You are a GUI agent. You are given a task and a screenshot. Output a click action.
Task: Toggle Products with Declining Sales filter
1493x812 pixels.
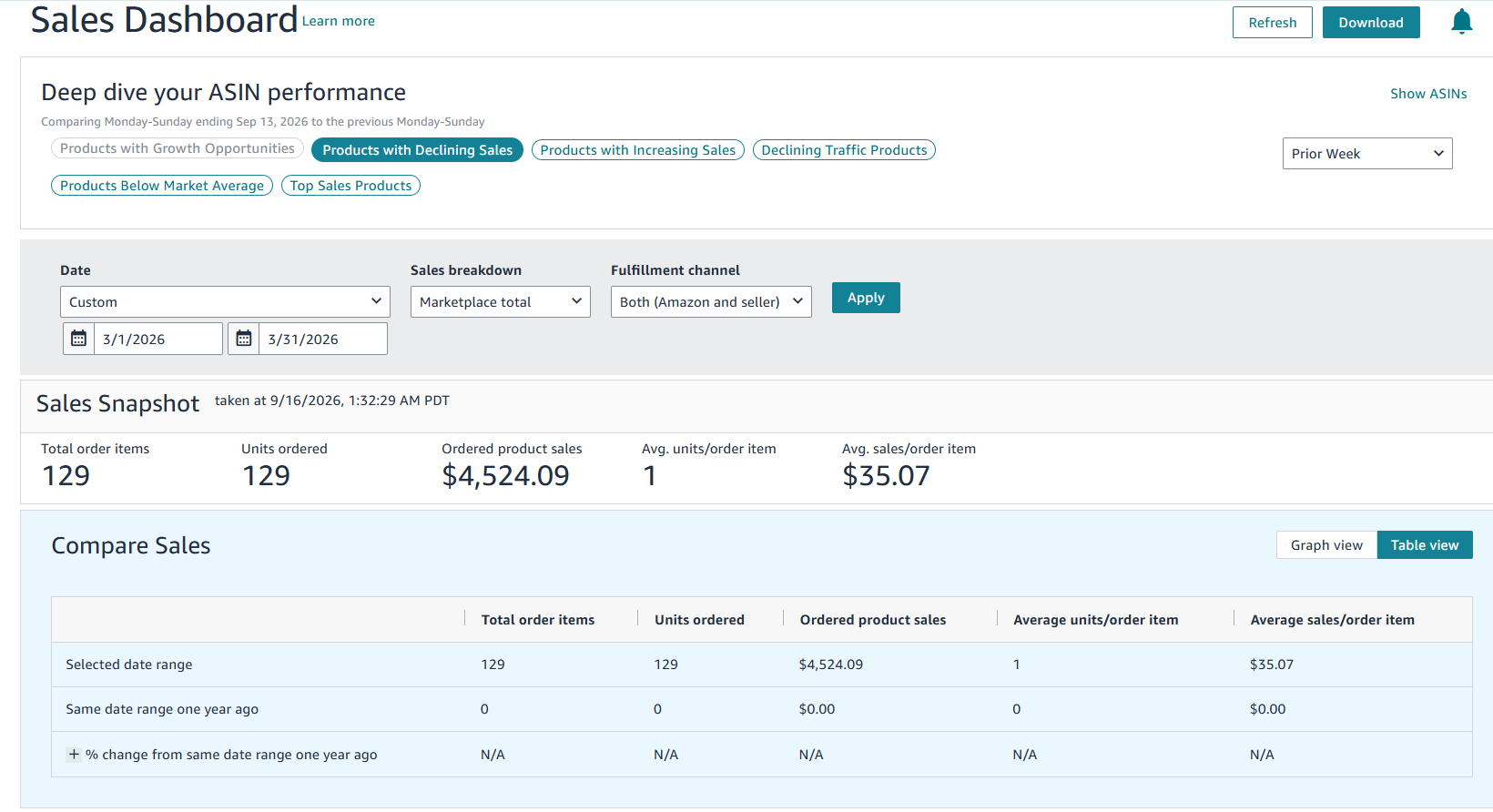[417, 150]
